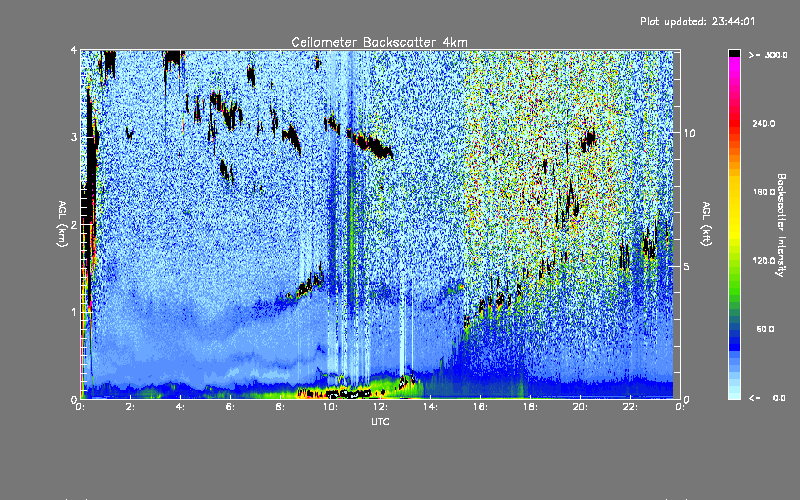Click the "4" tick on the km axis
This screenshot has width=800, height=500.
pos(74,50)
